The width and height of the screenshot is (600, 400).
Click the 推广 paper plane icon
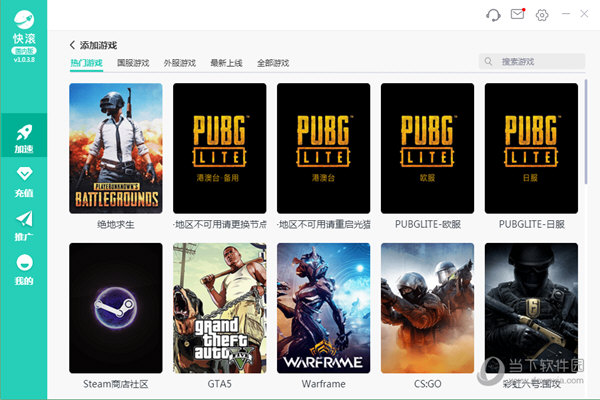coord(24,221)
